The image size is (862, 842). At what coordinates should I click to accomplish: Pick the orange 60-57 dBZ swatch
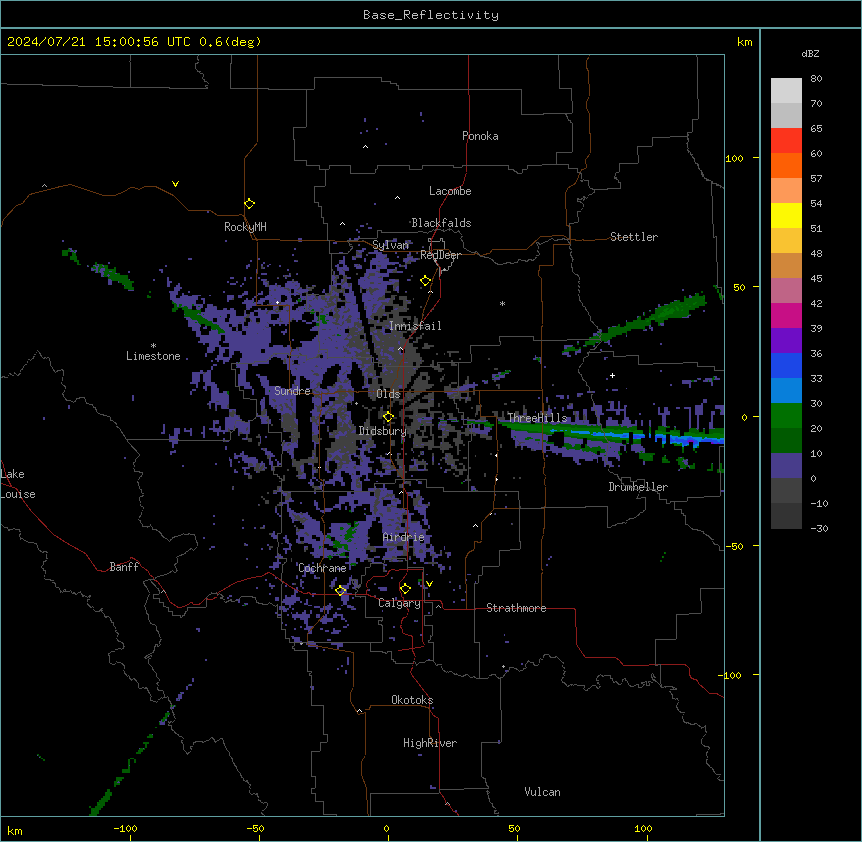tap(786, 165)
